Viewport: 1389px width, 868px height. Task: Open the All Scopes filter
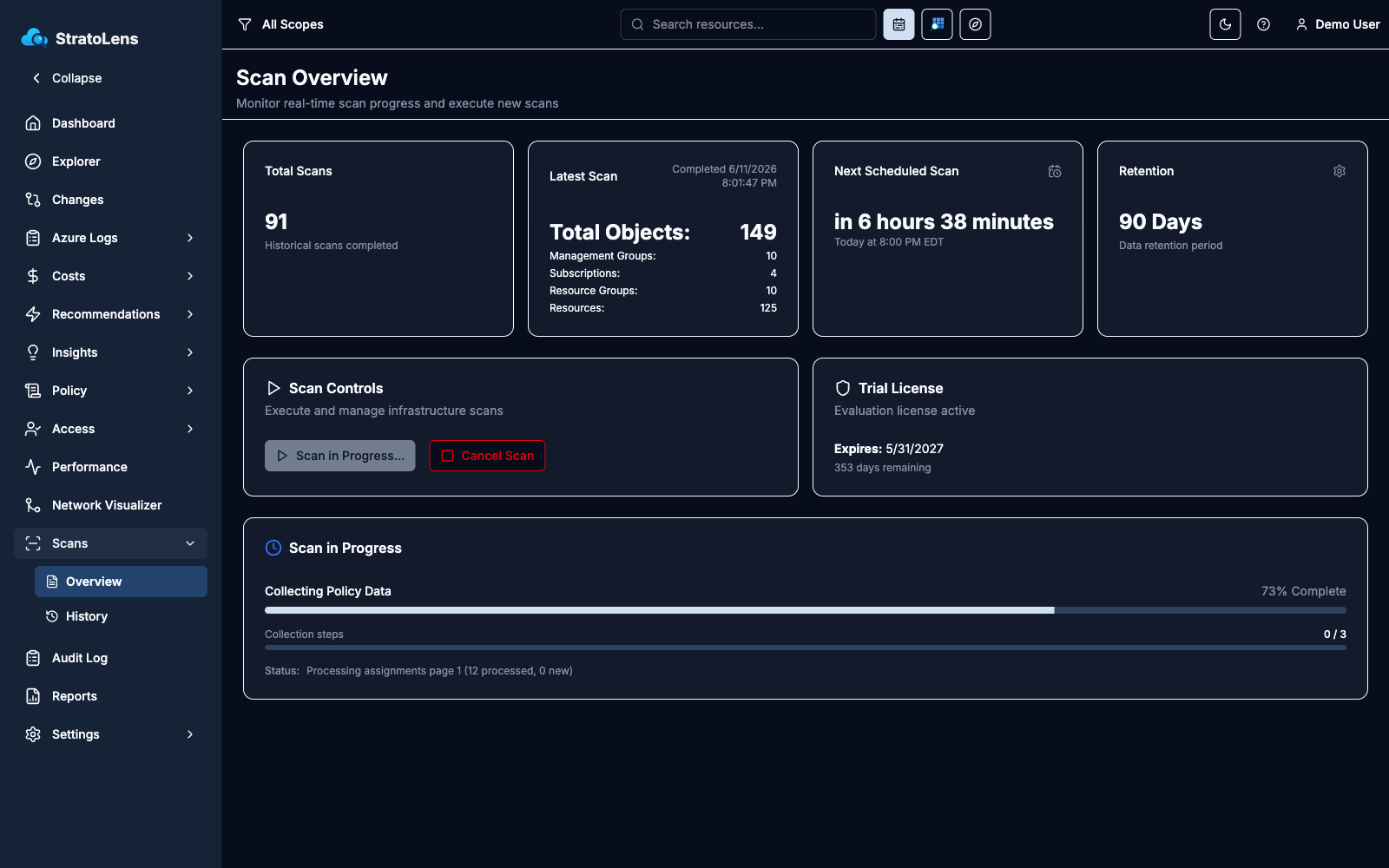(x=281, y=24)
